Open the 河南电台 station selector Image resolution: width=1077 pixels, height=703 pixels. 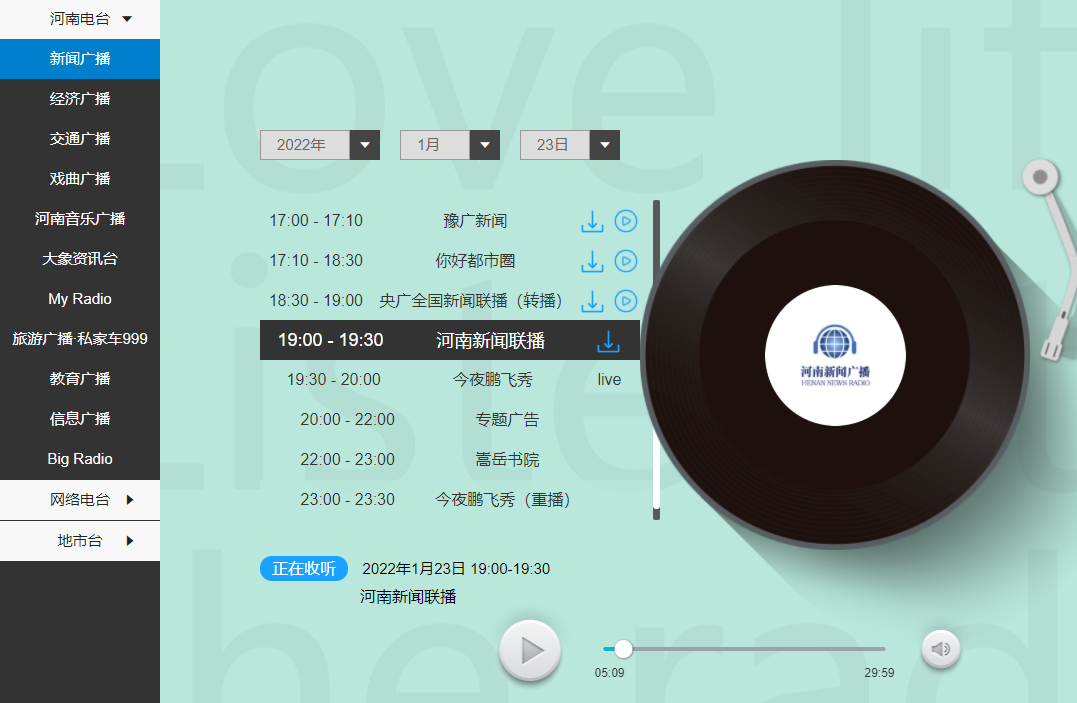pyautogui.click(x=80, y=18)
